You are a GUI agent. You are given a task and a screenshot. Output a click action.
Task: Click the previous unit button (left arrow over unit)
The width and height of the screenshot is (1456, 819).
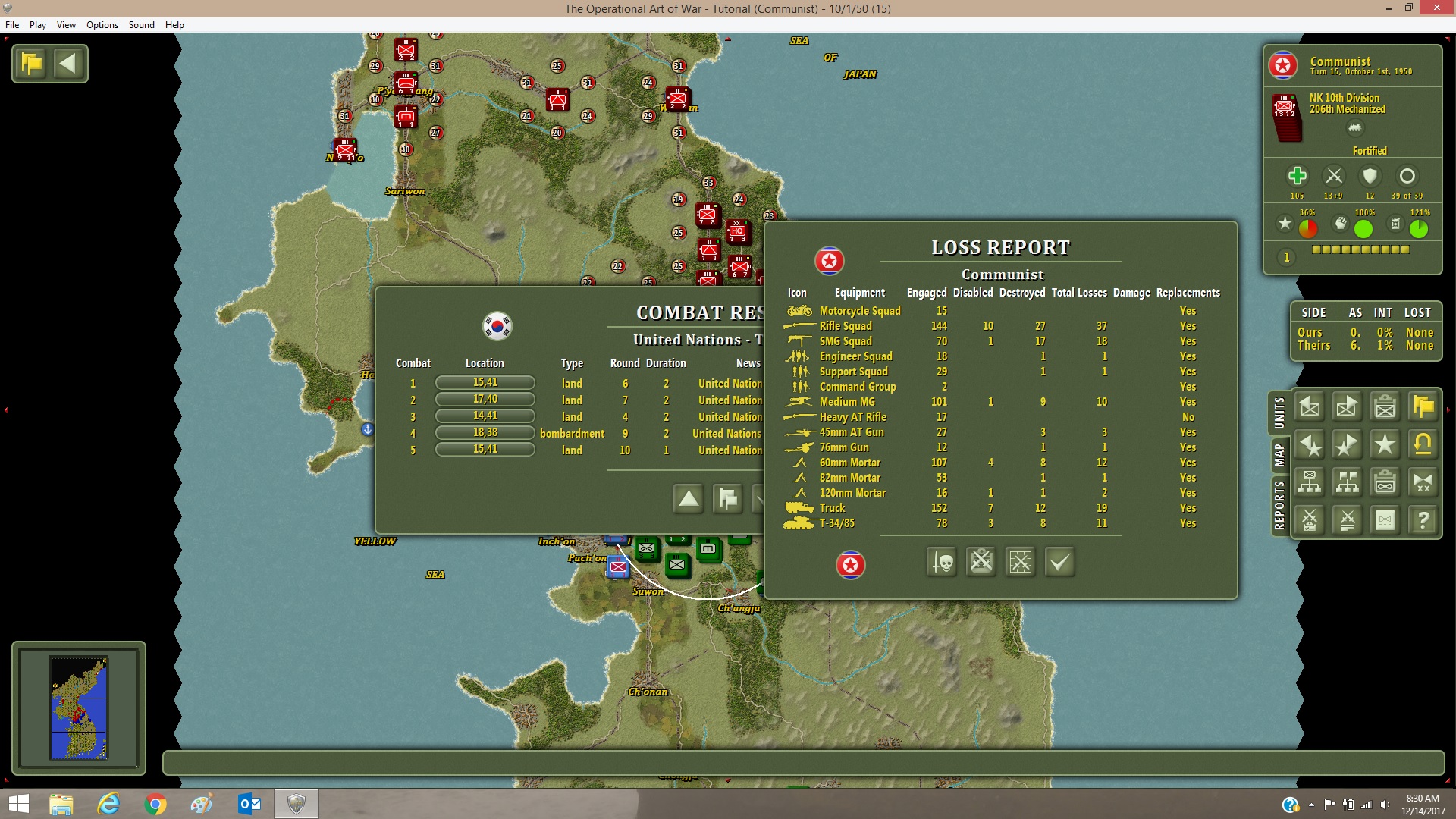1310,407
